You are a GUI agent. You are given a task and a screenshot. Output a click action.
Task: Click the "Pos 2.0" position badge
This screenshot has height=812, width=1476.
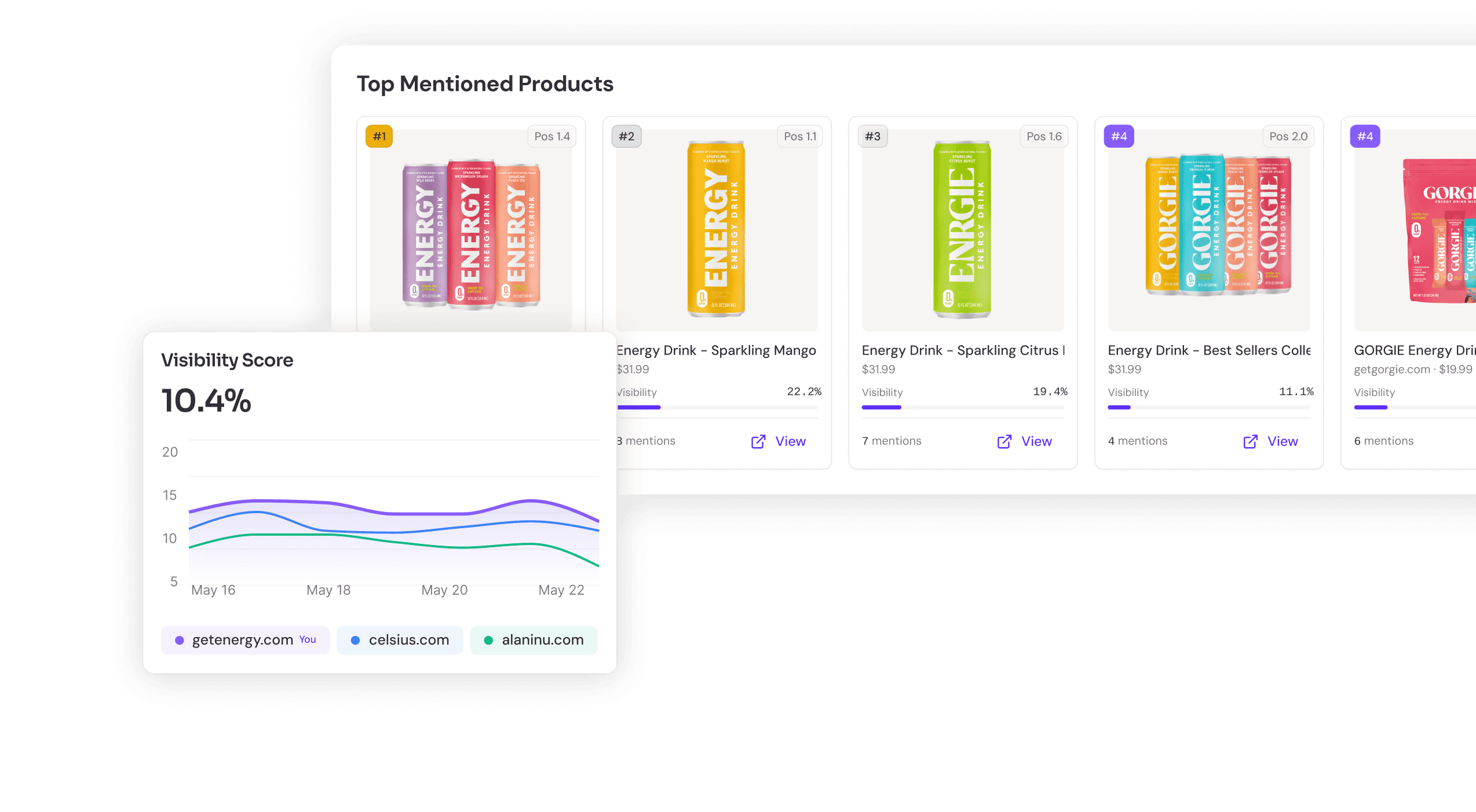pyautogui.click(x=1289, y=137)
